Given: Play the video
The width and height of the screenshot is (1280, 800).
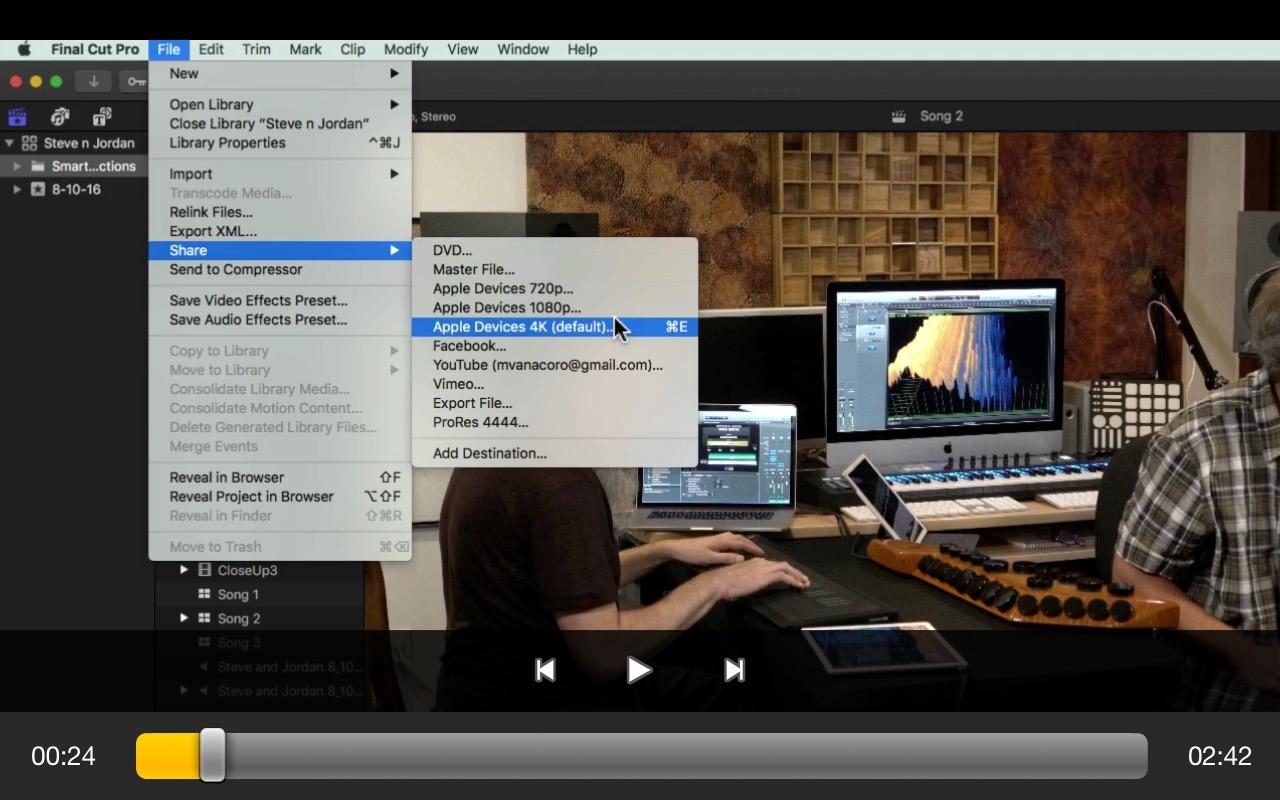Looking at the screenshot, I should (x=639, y=670).
